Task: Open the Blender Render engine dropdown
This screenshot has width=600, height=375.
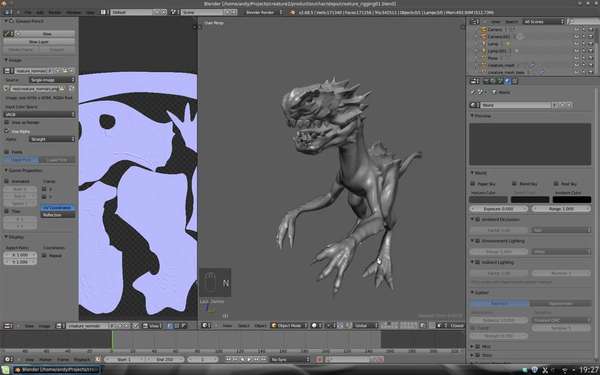Action: tap(264, 12)
